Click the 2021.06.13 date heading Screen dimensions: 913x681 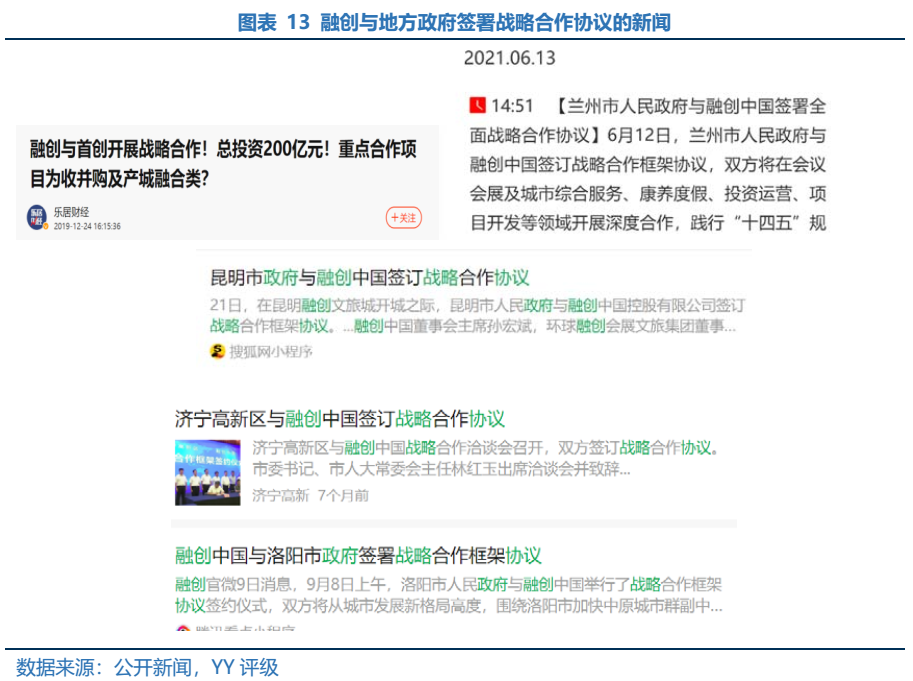pyautogui.click(x=509, y=59)
